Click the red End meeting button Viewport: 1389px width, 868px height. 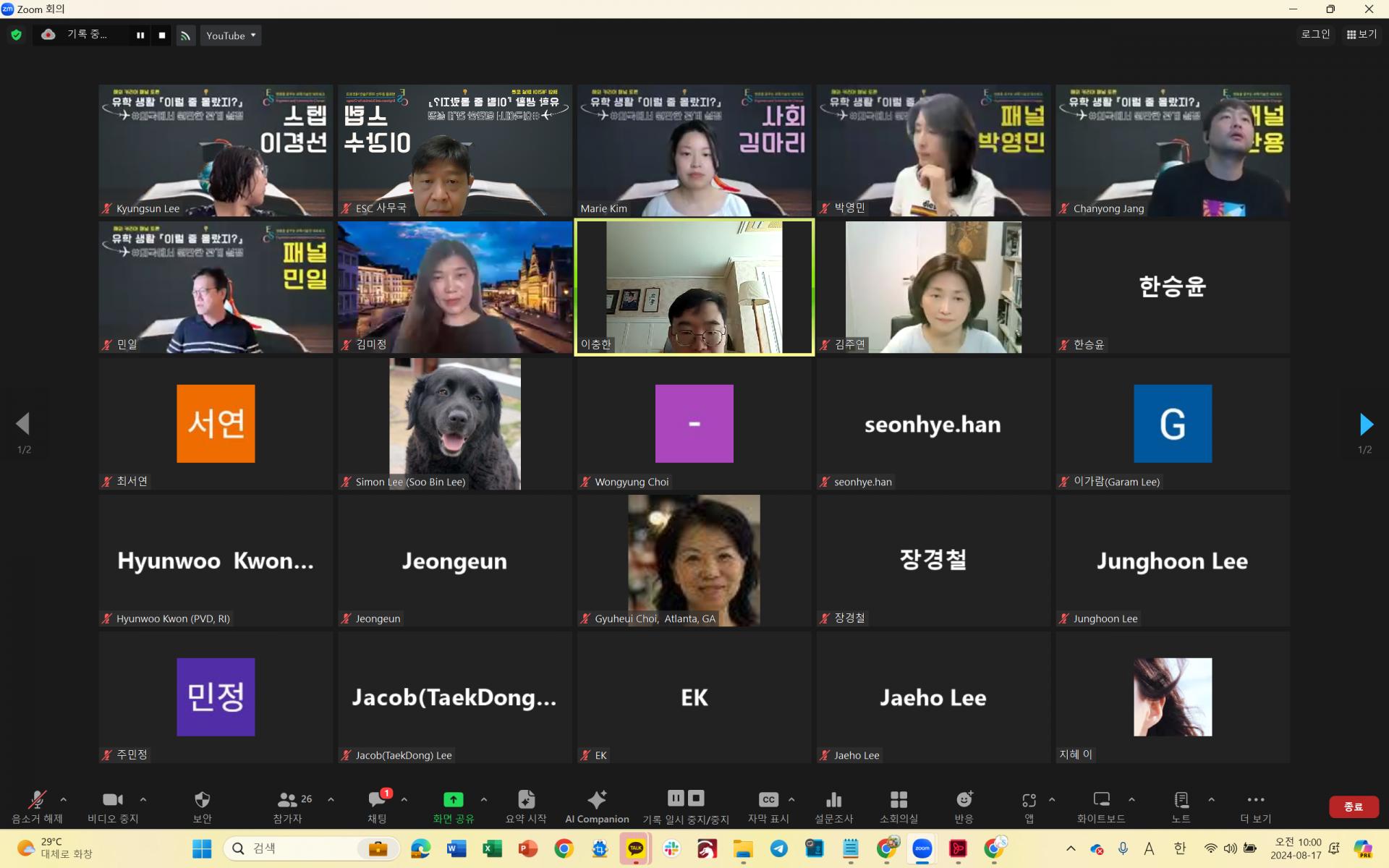(x=1353, y=807)
